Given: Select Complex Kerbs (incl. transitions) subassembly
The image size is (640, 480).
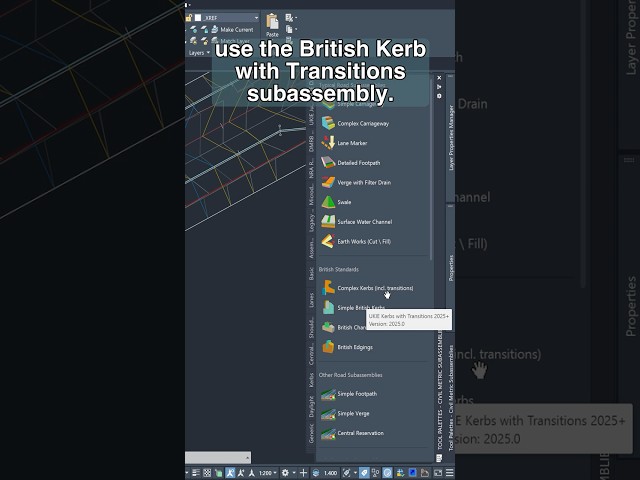Looking at the screenshot, I should point(367,288).
